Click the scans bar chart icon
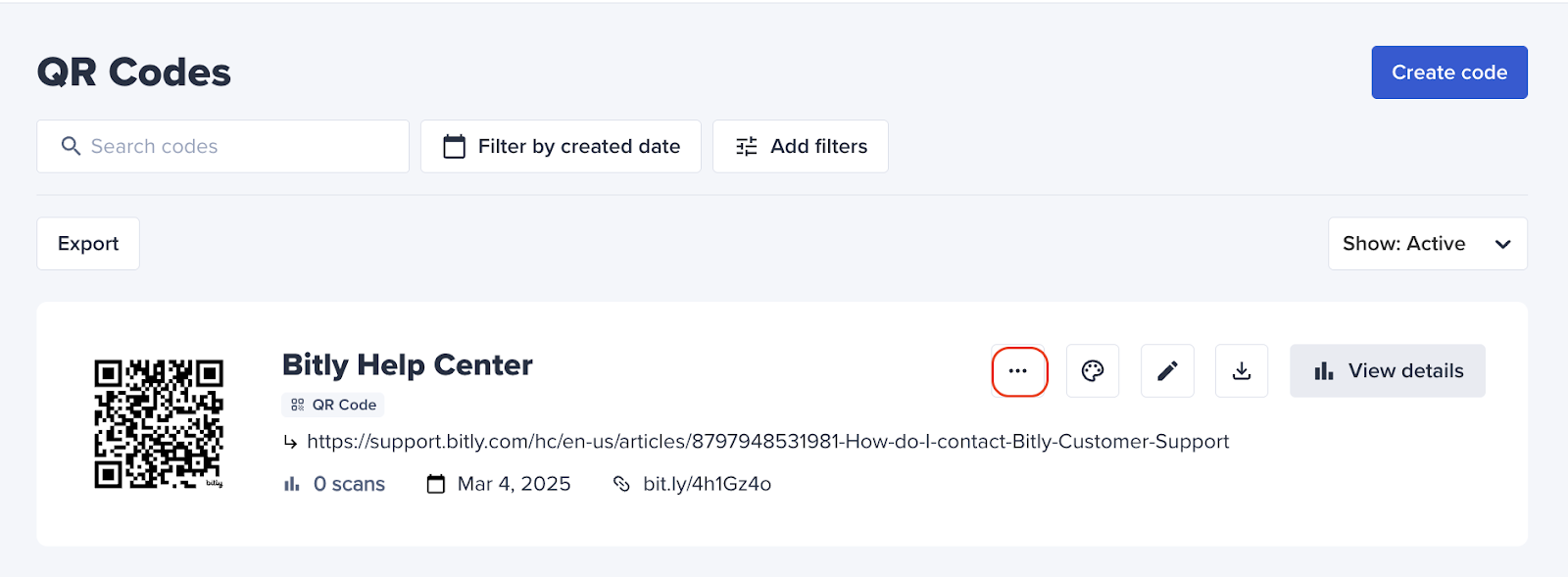 pyautogui.click(x=292, y=484)
